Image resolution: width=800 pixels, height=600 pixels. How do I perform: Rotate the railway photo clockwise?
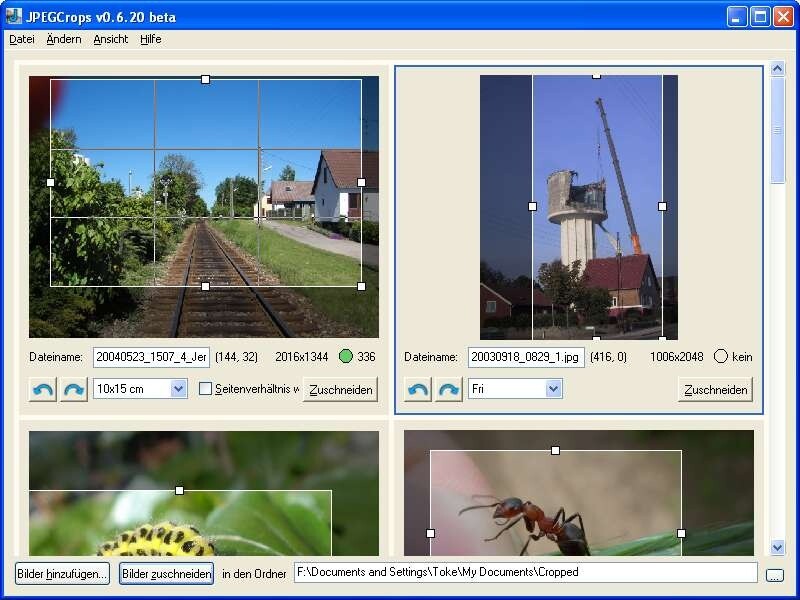pyautogui.click(x=74, y=389)
